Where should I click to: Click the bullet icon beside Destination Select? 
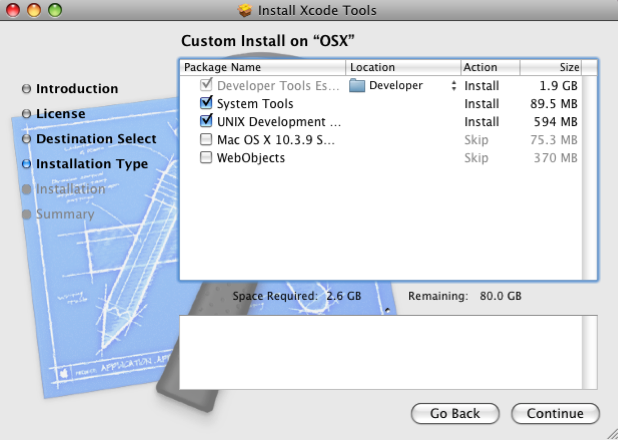click(x=26, y=139)
